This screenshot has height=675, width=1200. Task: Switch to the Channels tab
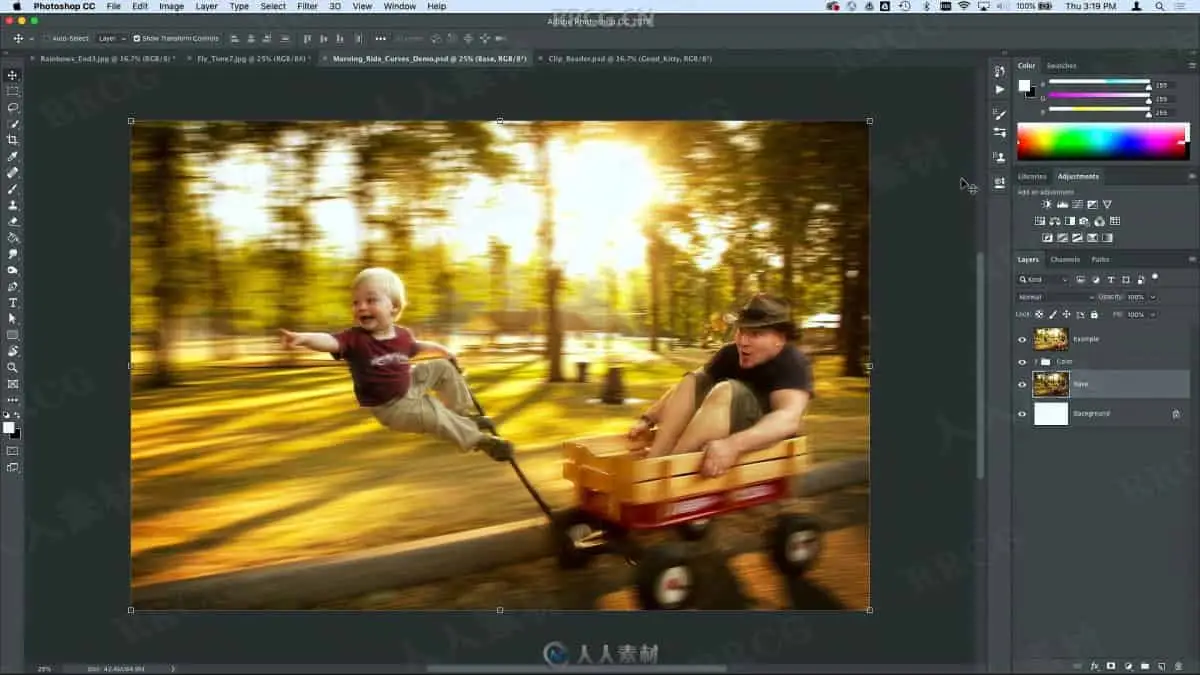point(1064,259)
